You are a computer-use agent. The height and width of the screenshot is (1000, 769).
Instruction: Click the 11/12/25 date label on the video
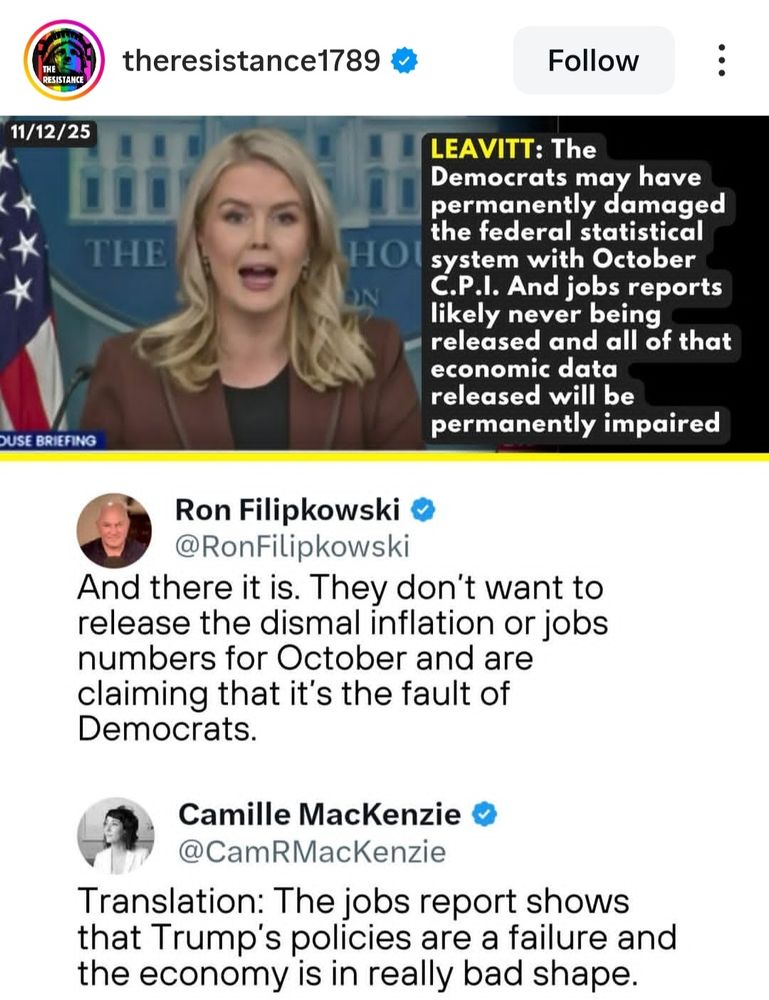(50, 132)
